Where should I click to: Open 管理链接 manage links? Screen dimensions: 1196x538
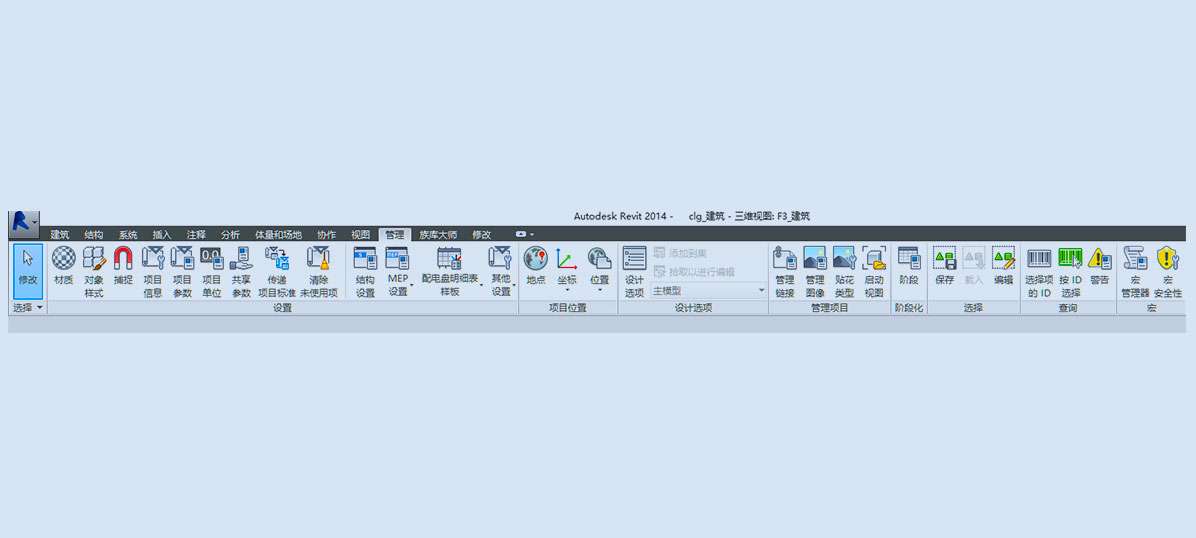tap(785, 272)
